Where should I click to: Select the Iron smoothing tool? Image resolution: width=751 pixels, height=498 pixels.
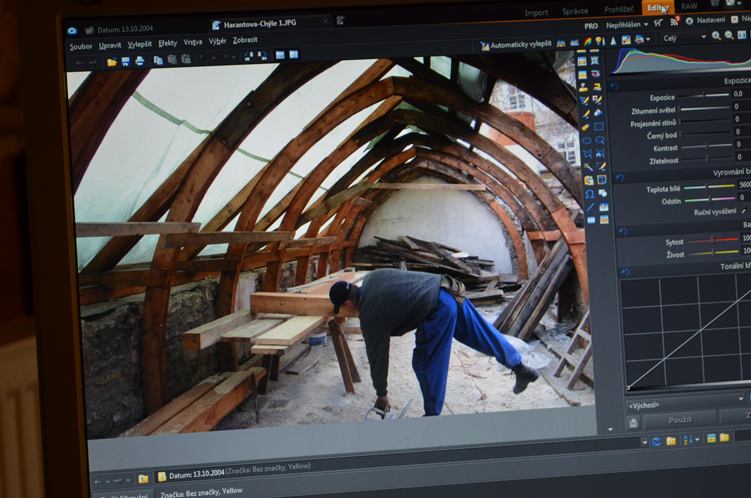598,87
